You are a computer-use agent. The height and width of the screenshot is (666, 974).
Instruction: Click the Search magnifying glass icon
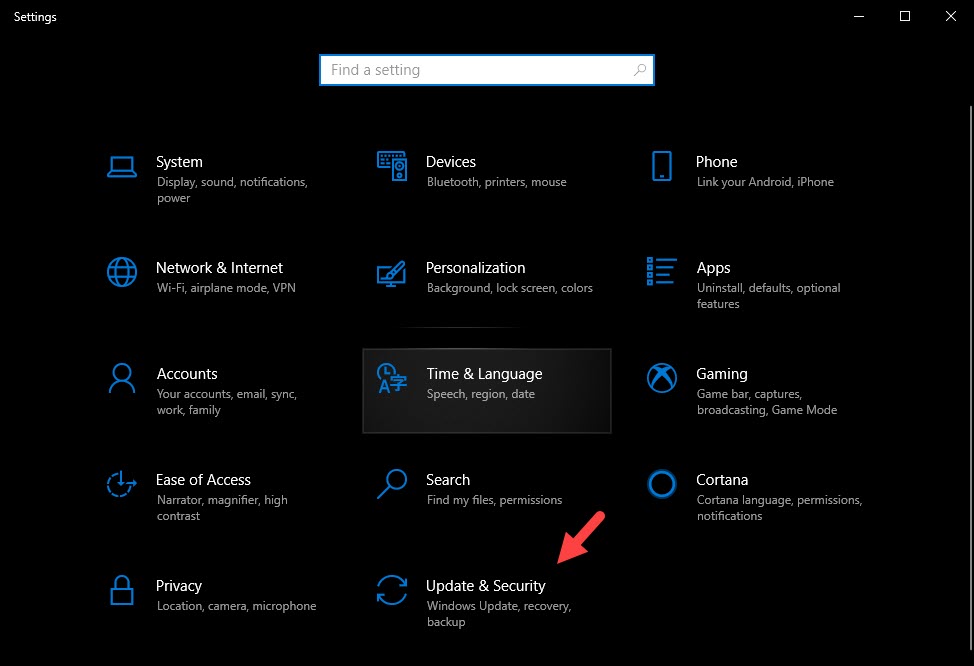[392, 484]
